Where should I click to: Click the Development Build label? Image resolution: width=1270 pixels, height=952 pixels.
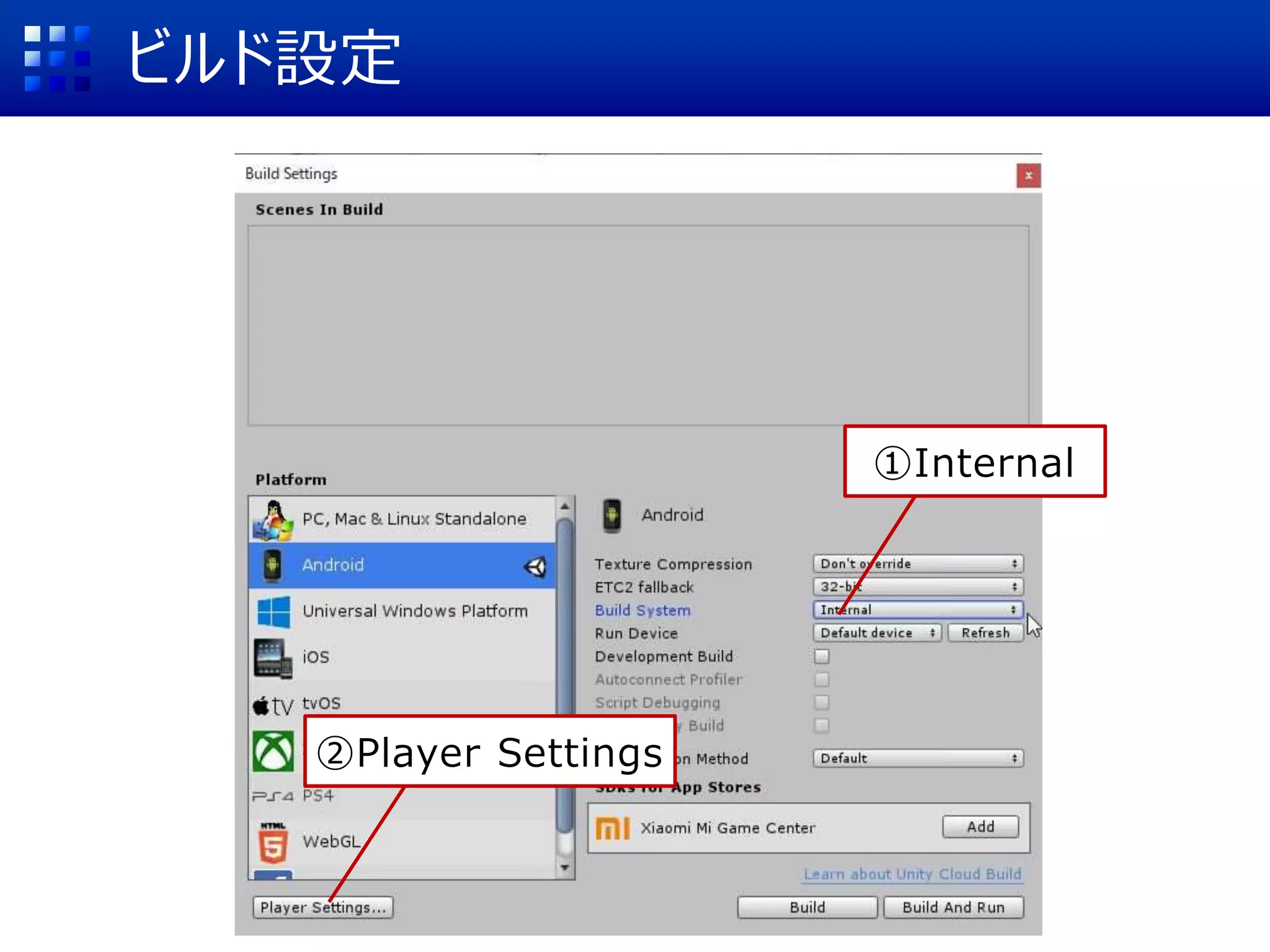click(x=664, y=656)
